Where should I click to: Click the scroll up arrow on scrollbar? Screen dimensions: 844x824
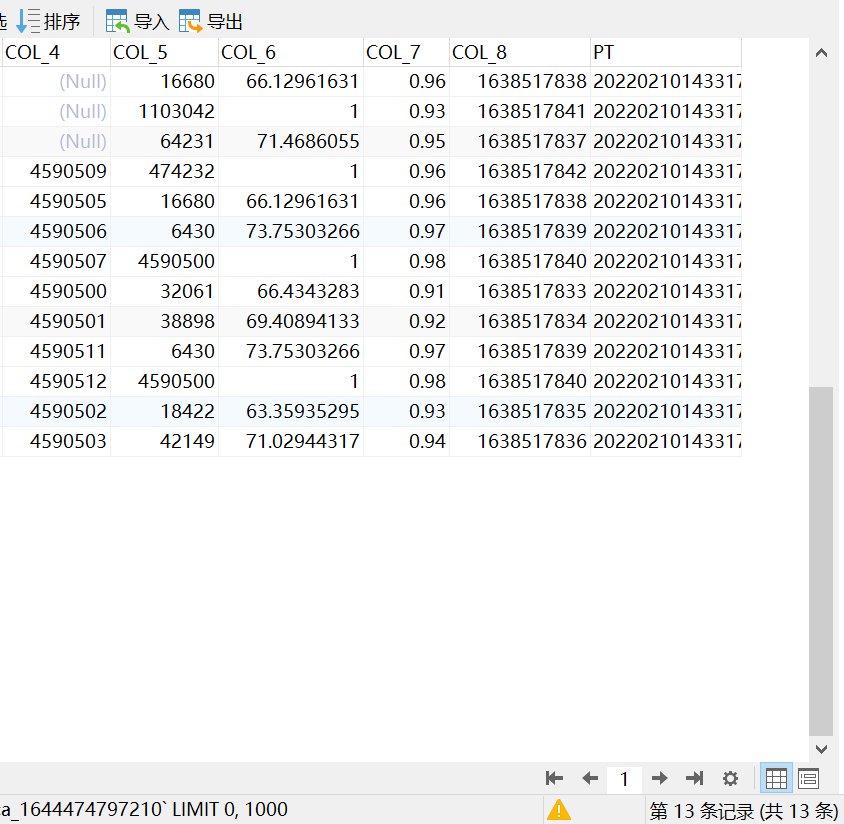pos(821,53)
